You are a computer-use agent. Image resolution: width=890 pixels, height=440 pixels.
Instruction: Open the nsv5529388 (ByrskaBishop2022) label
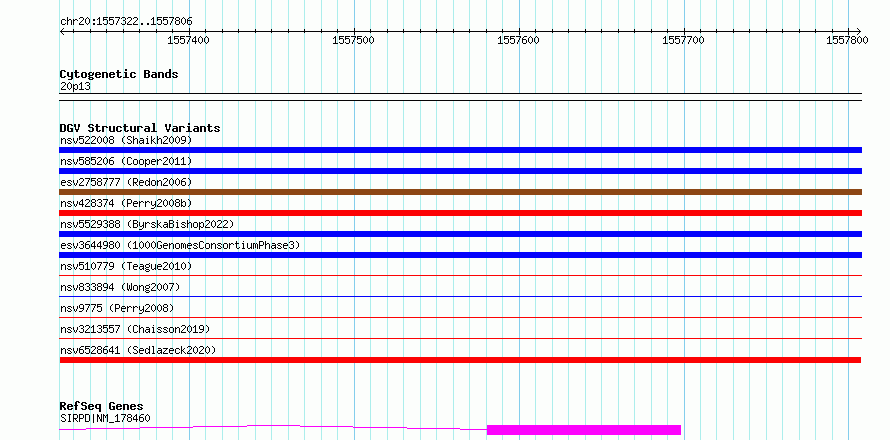[147, 224]
